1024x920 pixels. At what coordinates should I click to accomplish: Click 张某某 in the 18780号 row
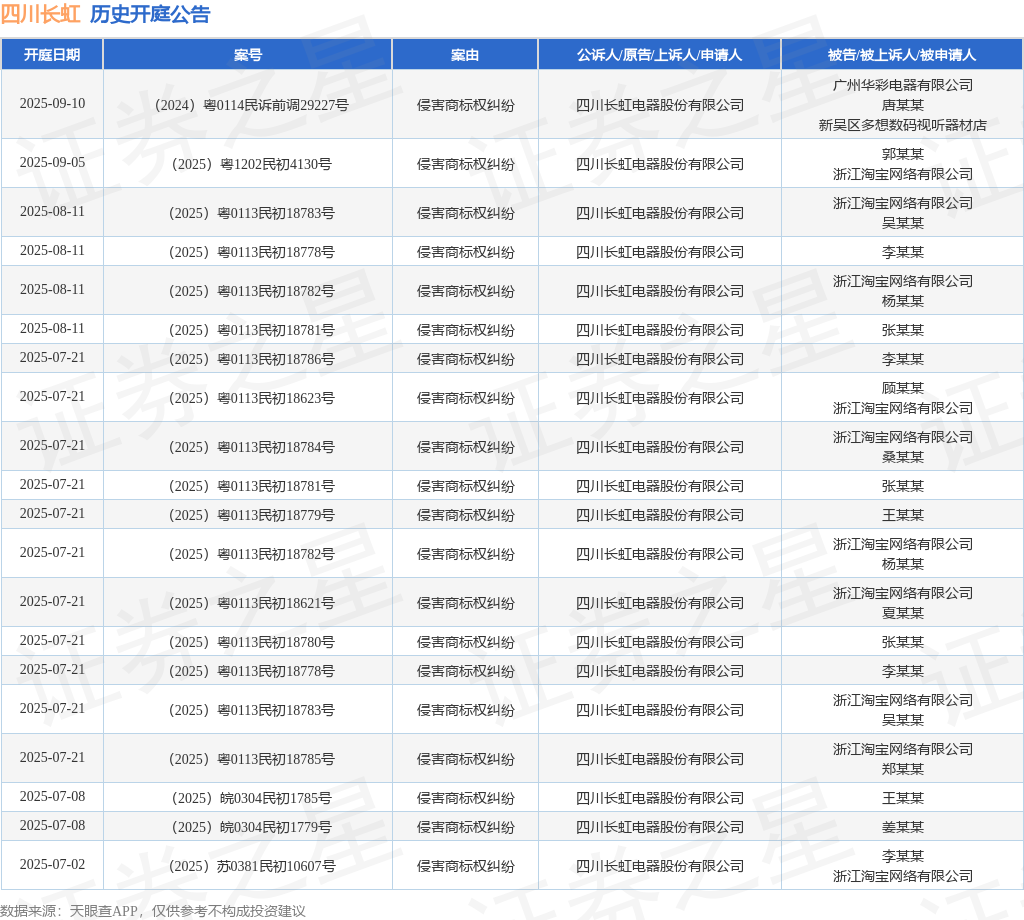(903, 642)
